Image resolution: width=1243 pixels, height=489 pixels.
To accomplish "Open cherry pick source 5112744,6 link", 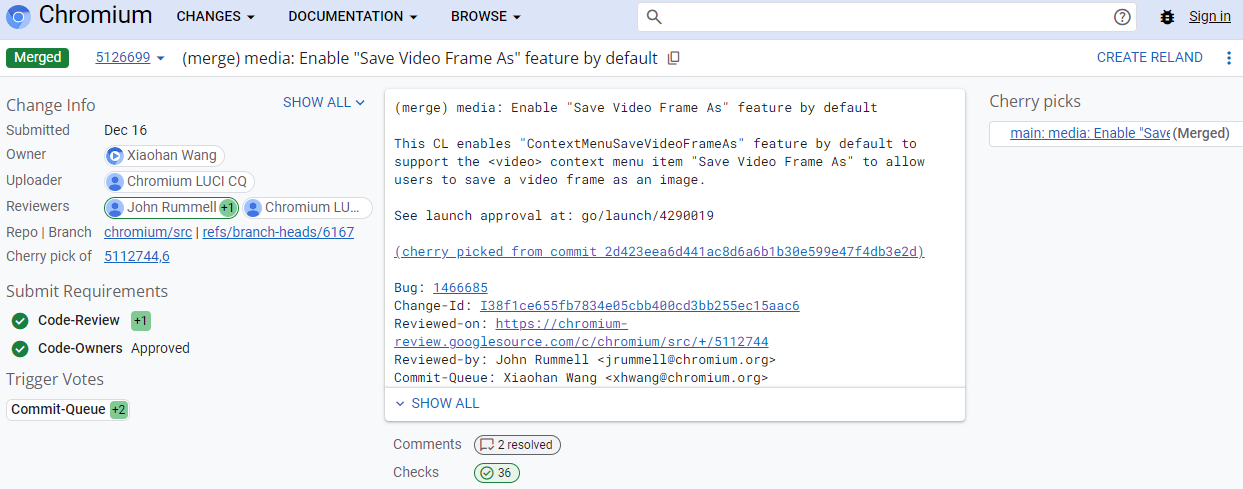I will [x=137, y=256].
